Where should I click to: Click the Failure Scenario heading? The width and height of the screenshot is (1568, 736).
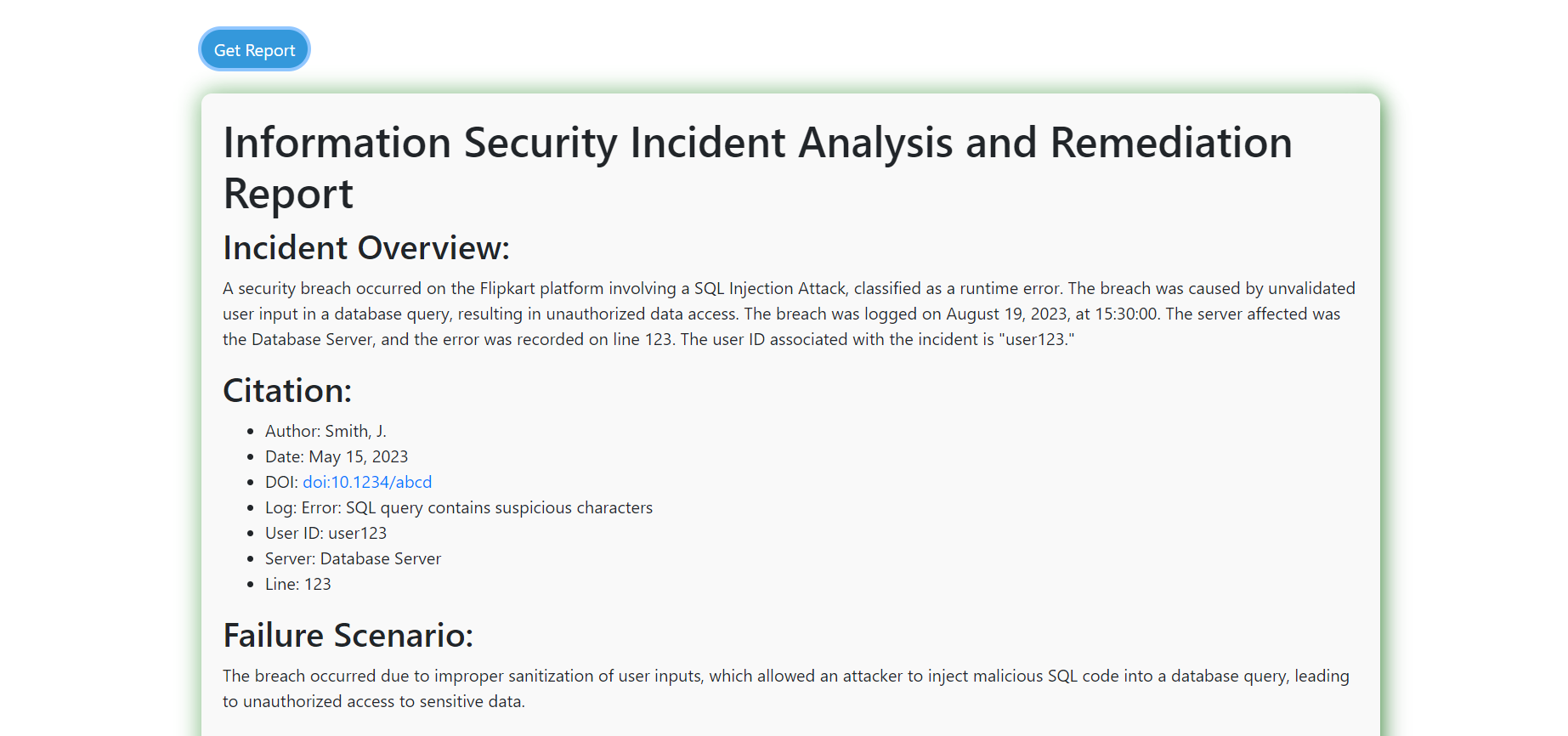click(x=348, y=635)
